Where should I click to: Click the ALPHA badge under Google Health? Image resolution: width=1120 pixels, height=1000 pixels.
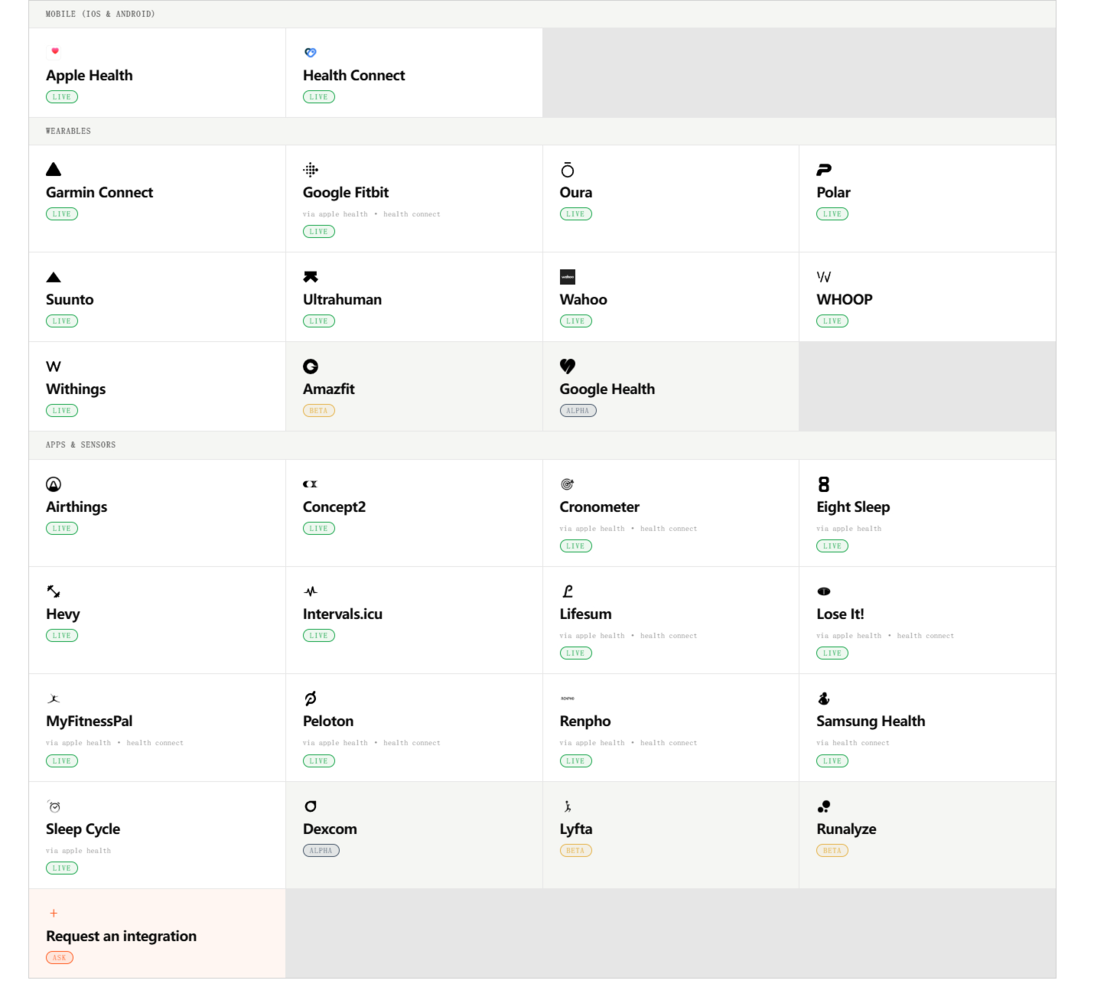point(578,411)
